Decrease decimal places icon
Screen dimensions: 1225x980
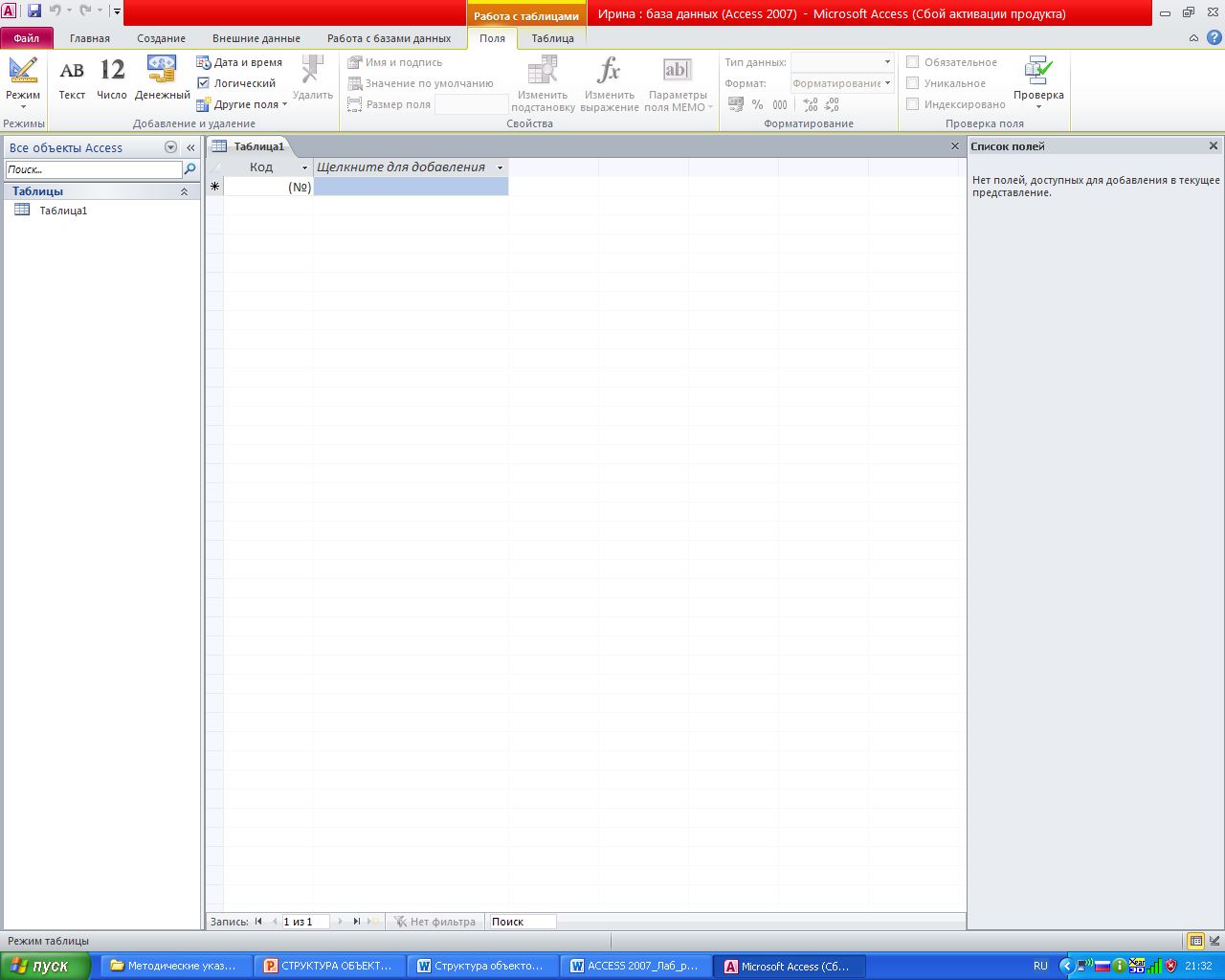click(x=832, y=104)
